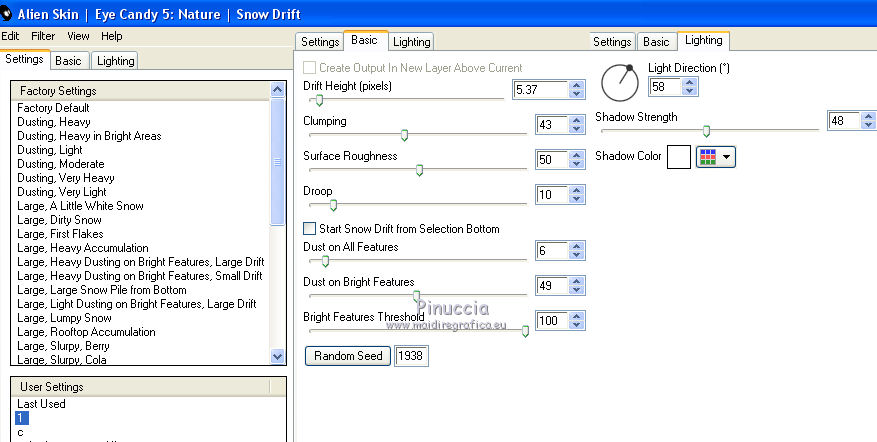This screenshot has width=877, height=442.
Task: Click the Shadow Strength slider handle
Action: [x=706, y=131]
